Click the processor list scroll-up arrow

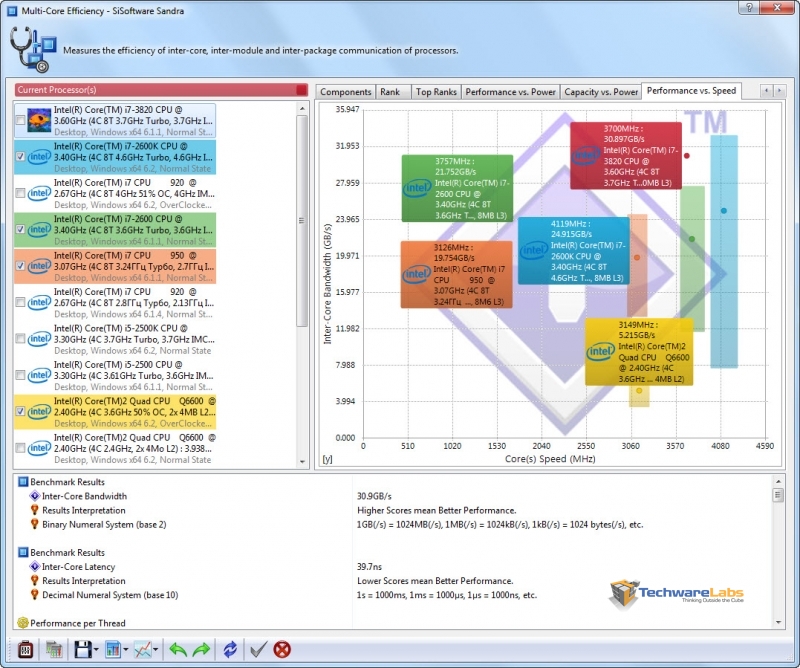pyautogui.click(x=302, y=108)
